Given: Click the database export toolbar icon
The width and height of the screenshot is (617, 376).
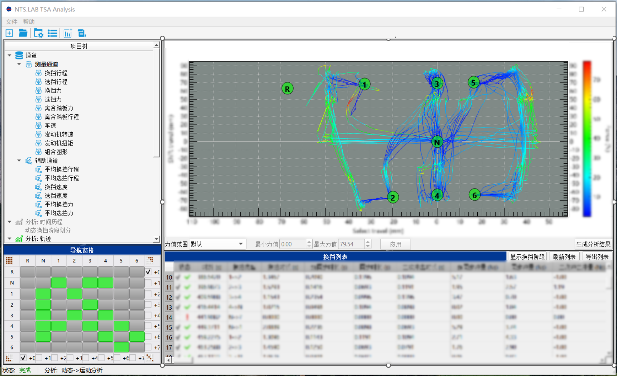Looking at the screenshot, I should pyautogui.click(x=81, y=33).
